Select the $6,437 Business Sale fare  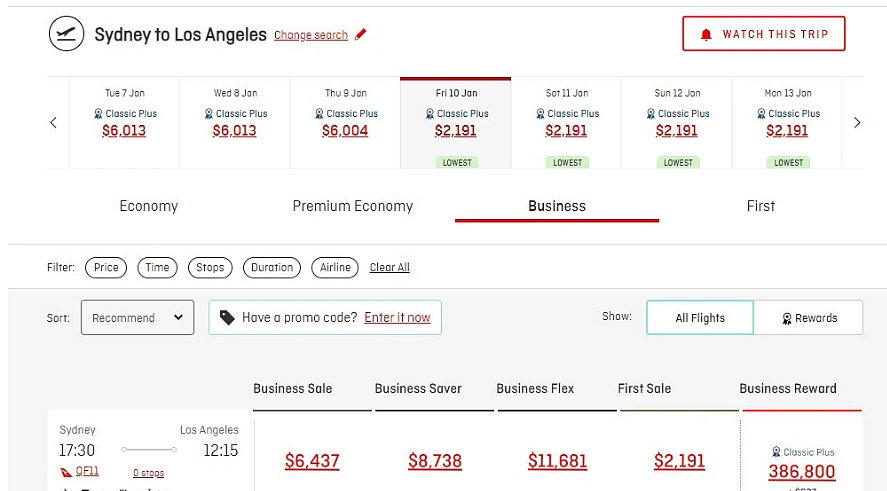tap(312, 461)
